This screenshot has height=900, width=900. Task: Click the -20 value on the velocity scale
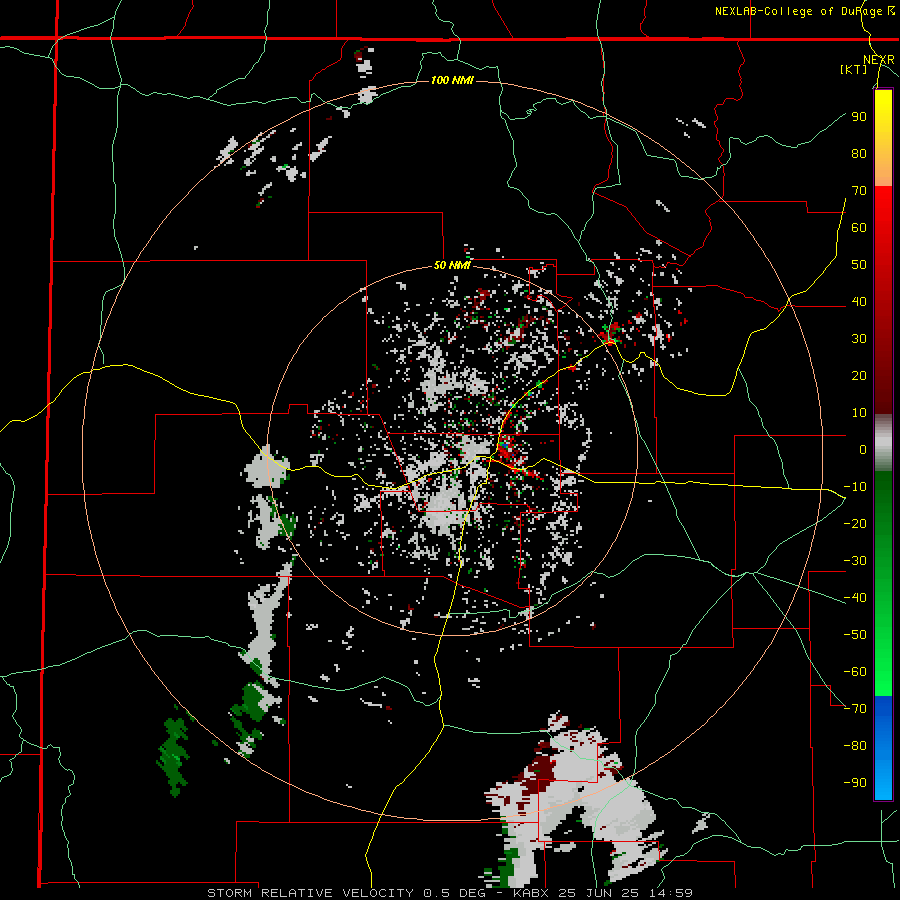[855, 524]
